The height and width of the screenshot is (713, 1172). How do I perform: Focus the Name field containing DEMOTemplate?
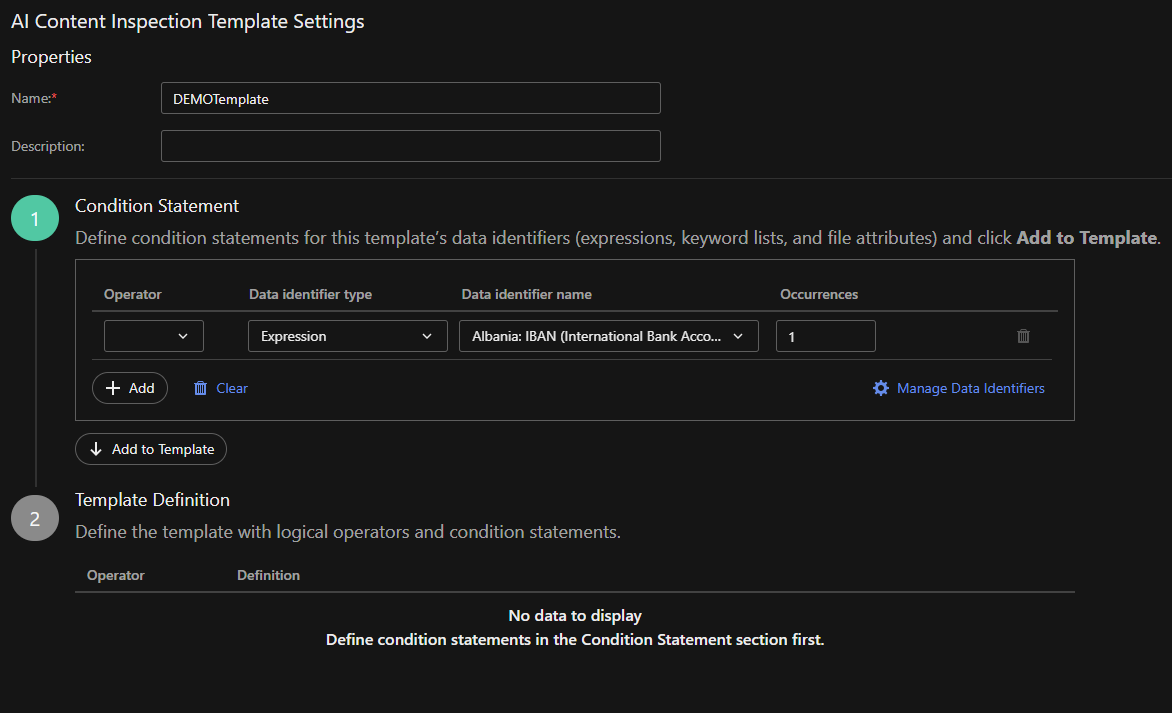[x=410, y=98]
